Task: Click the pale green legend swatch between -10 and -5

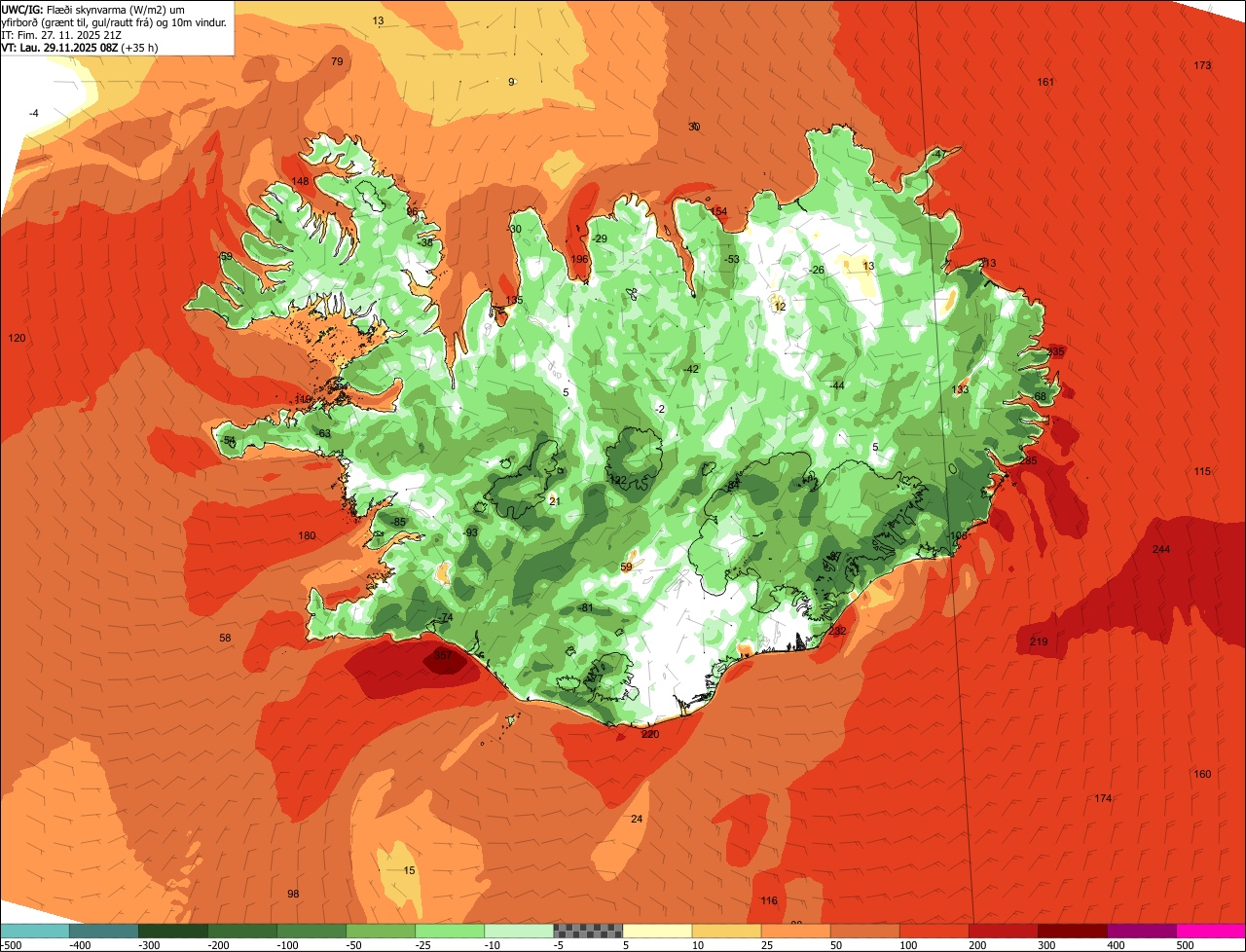Action: pos(518,931)
